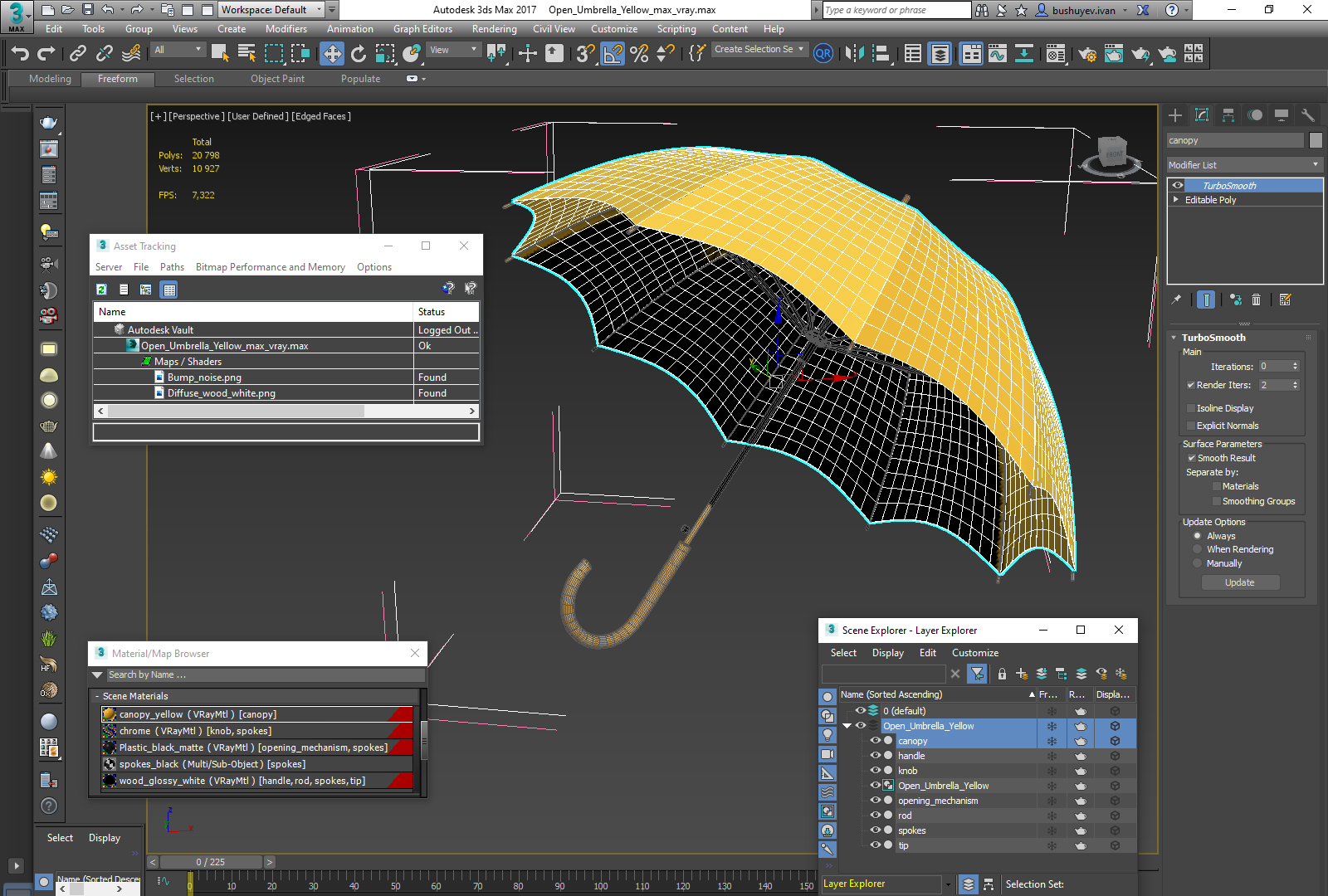
Task: Toggle the Angle Snap icon
Action: [613, 54]
